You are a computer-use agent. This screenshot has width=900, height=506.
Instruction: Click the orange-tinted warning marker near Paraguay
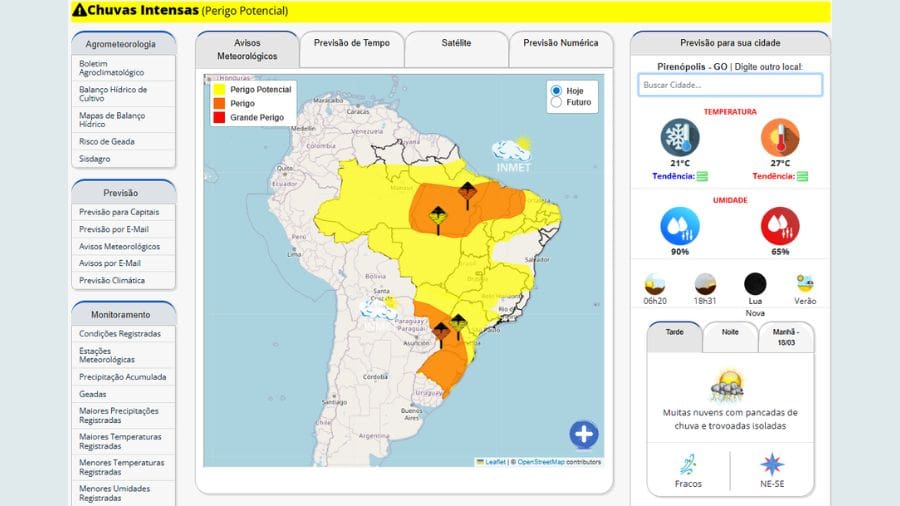pyautogui.click(x=441, y=336)
